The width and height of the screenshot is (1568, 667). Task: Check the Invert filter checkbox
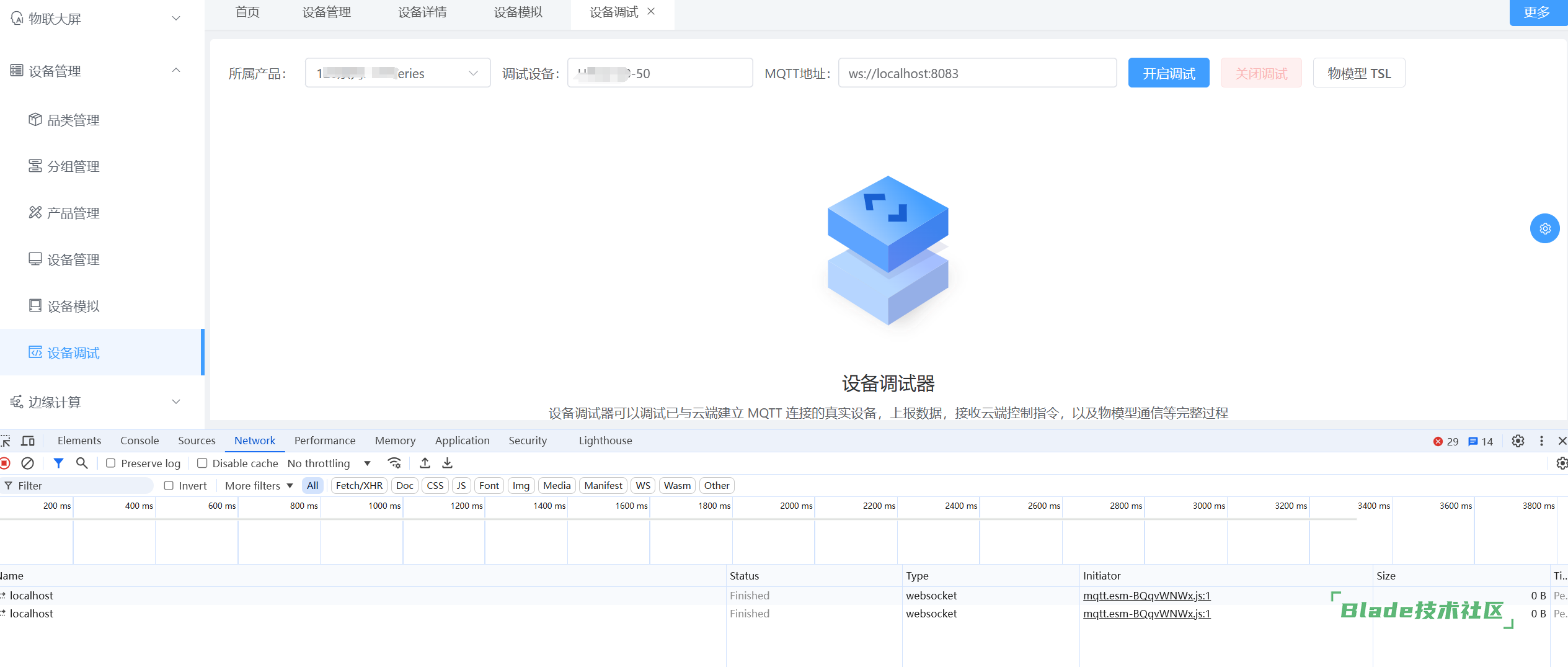(169, 485)
